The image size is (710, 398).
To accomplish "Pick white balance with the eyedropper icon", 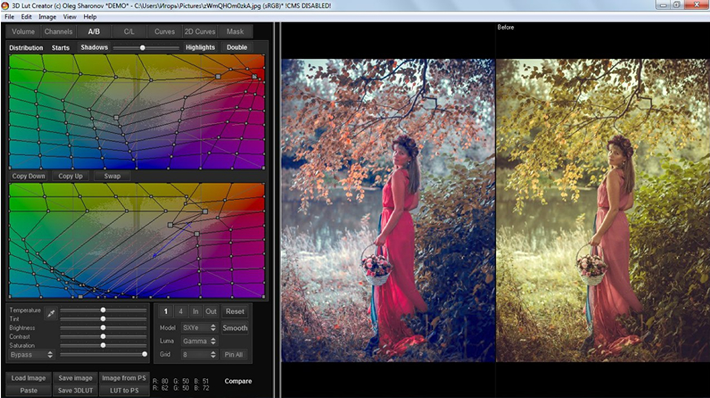I will pyautogui.click(x=51, y=313).
